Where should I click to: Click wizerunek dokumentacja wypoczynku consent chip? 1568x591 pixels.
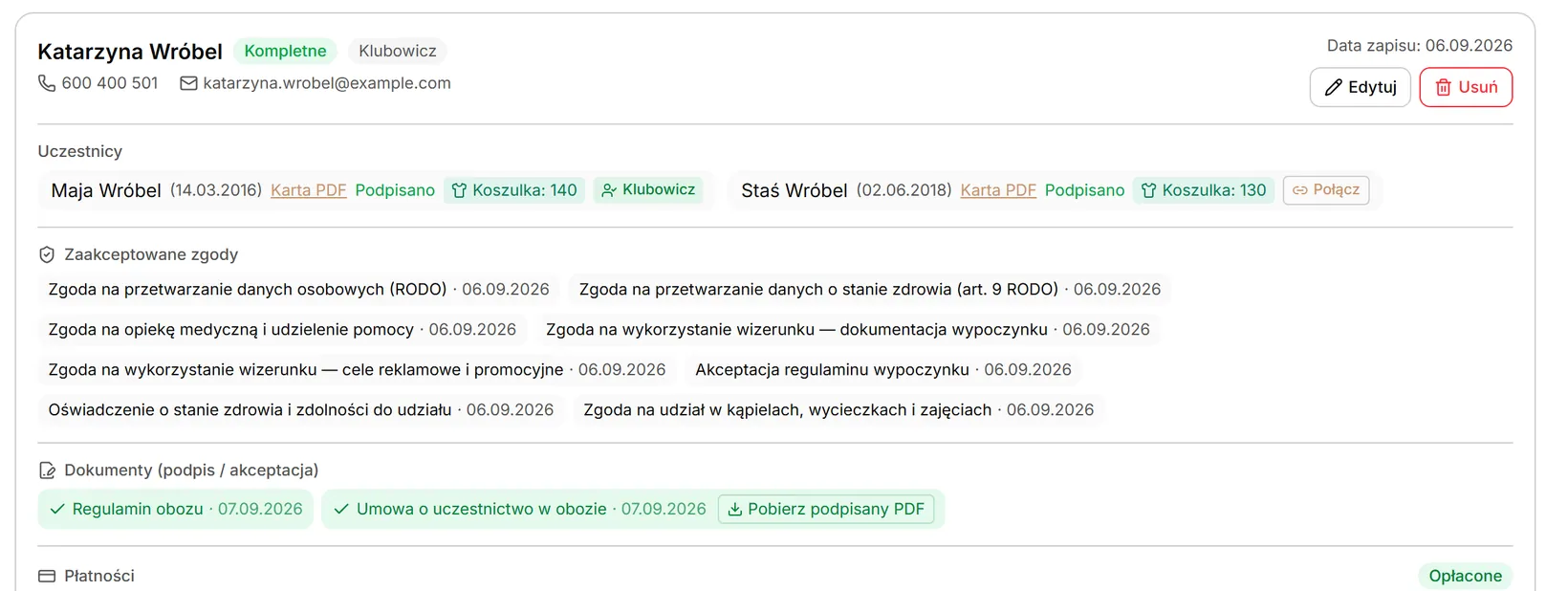(x=848, y=329)
